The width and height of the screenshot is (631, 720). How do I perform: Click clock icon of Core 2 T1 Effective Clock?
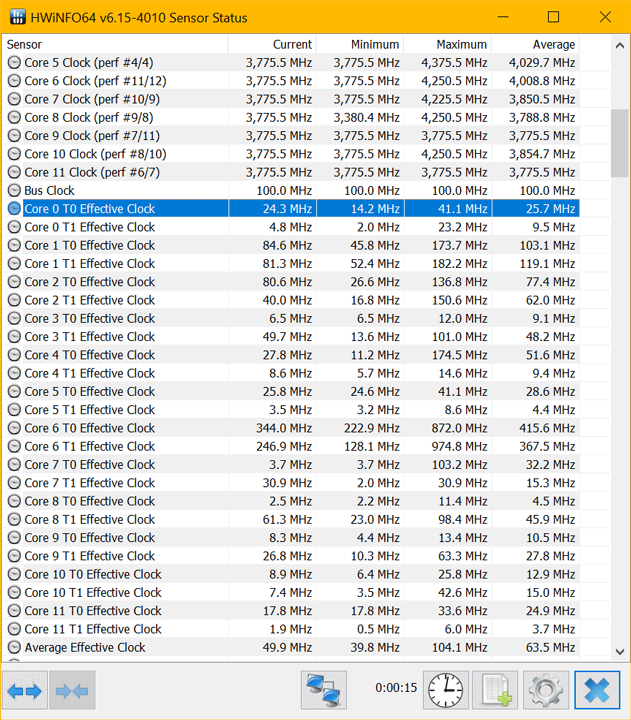point(15,300)
